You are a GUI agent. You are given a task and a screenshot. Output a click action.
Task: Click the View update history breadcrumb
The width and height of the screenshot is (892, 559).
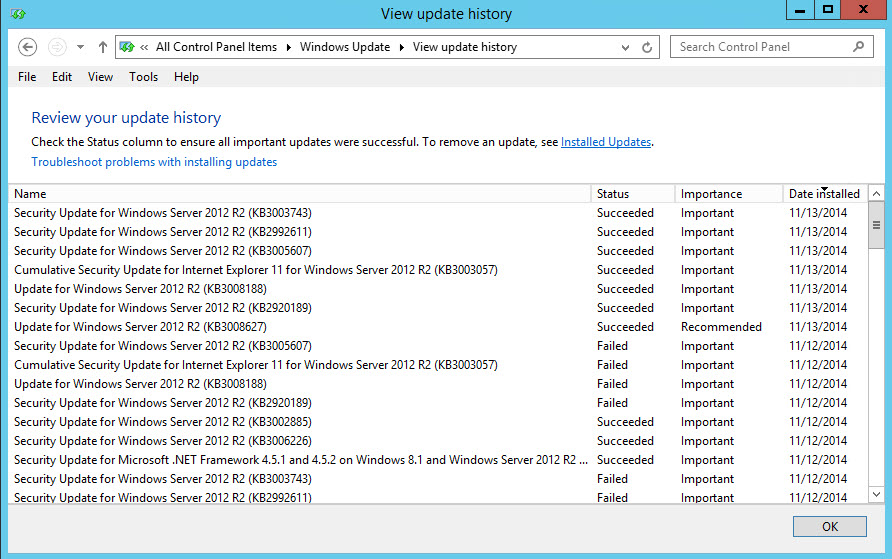465,47
